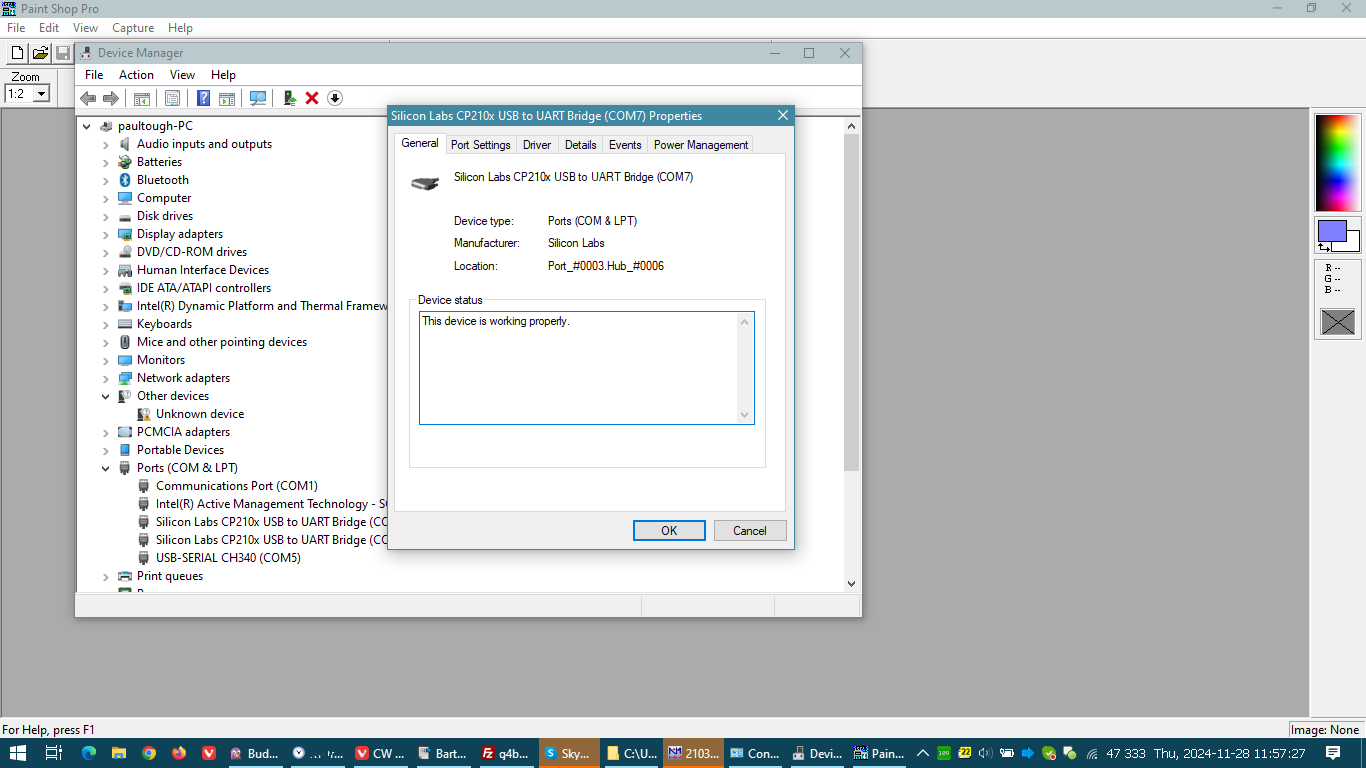This screenshot has width=1366, height=768.
Task: Switch to the Power Management tab
Action: point(701,145)
